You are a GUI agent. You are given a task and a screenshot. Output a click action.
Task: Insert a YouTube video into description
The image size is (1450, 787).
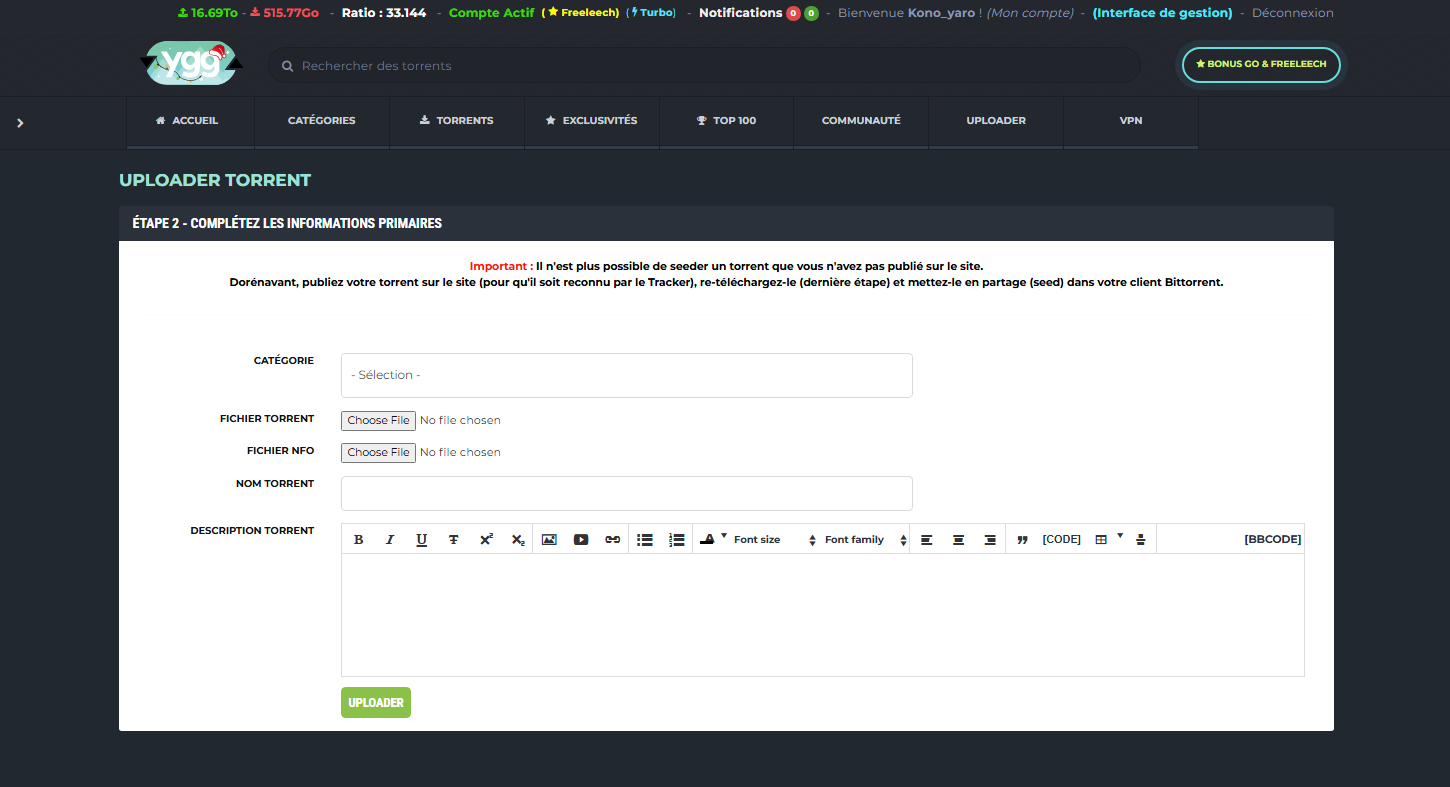click(581, 540)
